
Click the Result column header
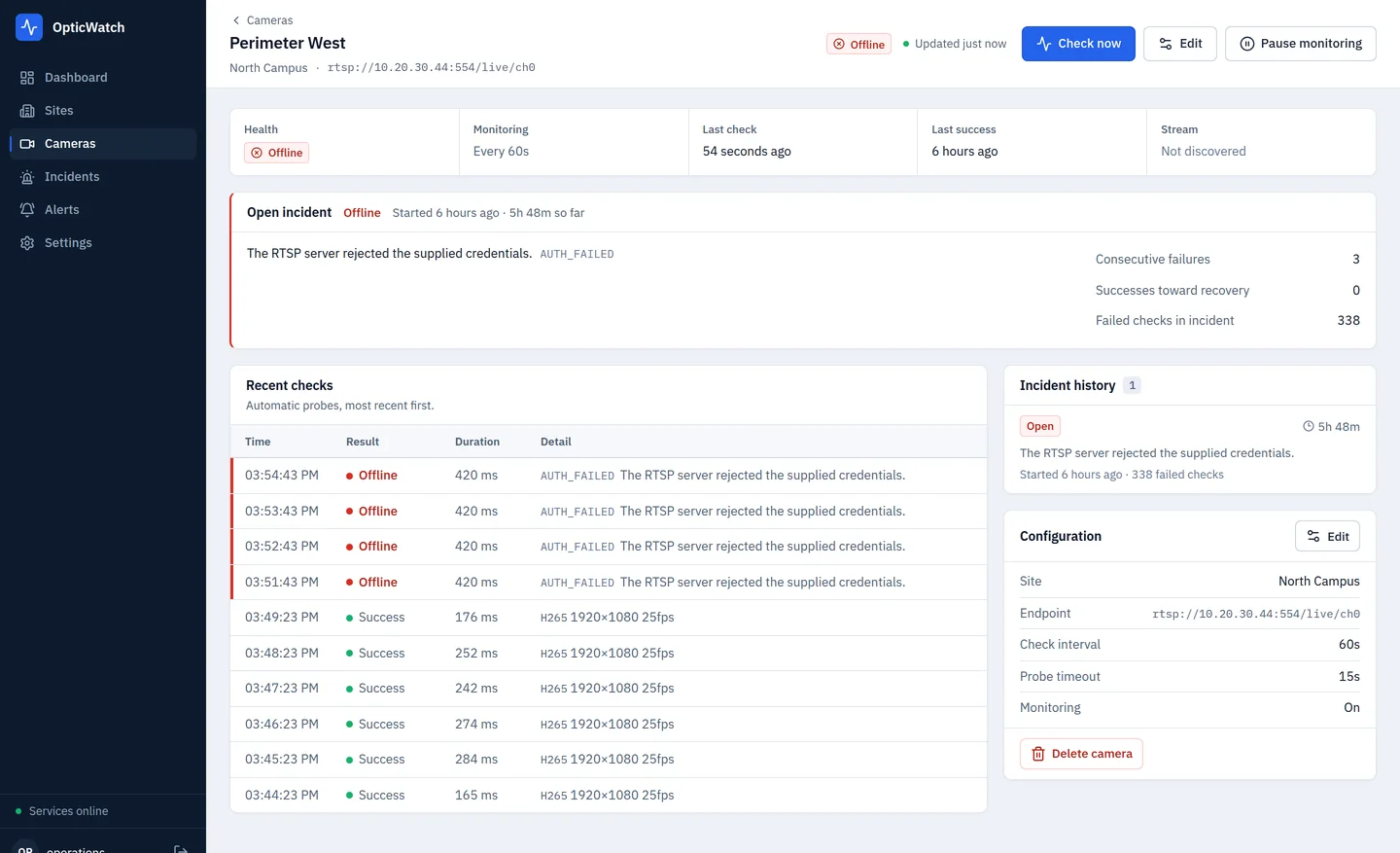(363, 442)
